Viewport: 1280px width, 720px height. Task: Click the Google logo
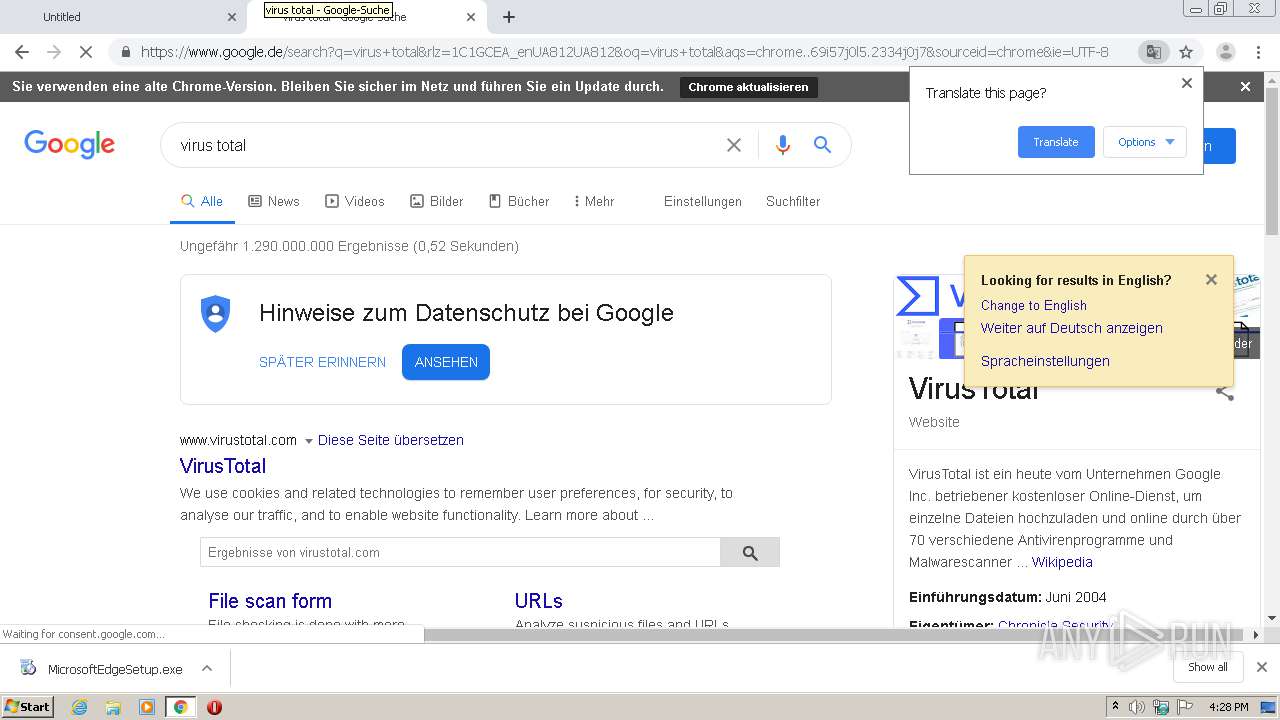coord(70,145)
